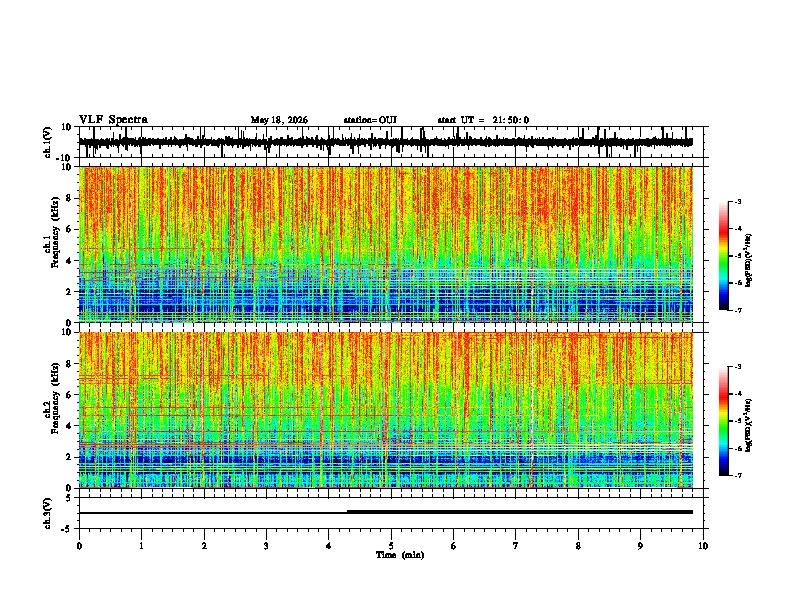This screenshot has width=792, height=612.
Task: Select the start UT 21:50:0 label
Action: pos(483,120)
